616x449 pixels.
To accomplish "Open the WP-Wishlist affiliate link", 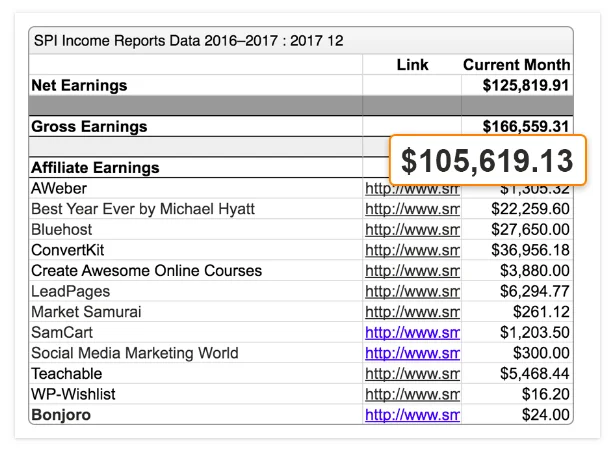I will [x=412, y=394].
